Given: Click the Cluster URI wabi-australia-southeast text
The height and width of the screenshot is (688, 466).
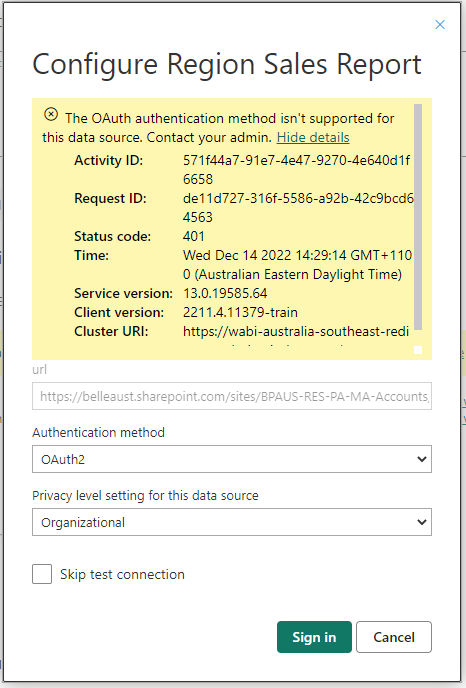Looking at the screenshot, I should click(x=296, y=331).
